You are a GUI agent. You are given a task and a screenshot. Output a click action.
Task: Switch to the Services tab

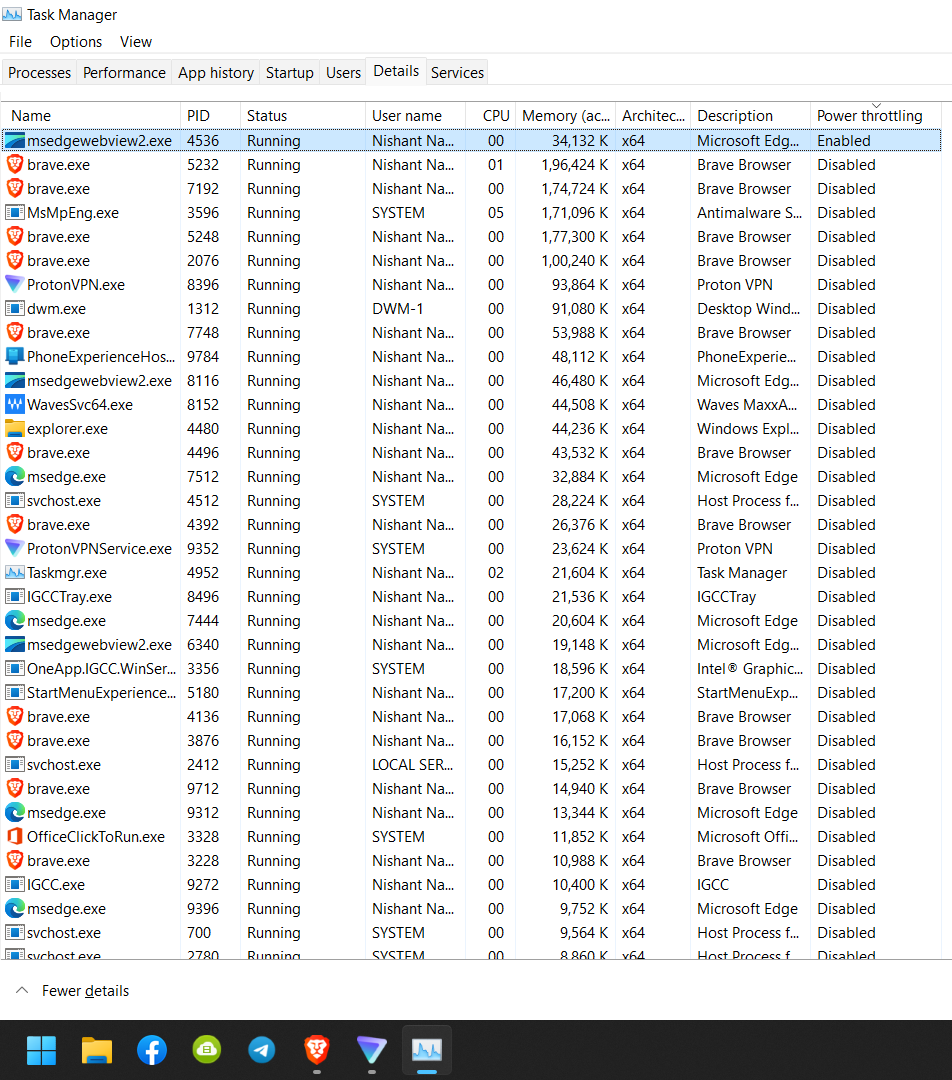tap(457, 72)
